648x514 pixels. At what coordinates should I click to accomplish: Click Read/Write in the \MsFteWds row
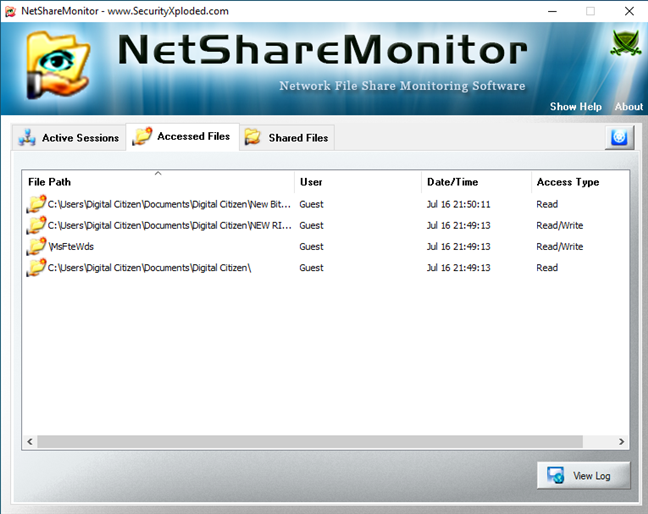(x=560, y=247)
